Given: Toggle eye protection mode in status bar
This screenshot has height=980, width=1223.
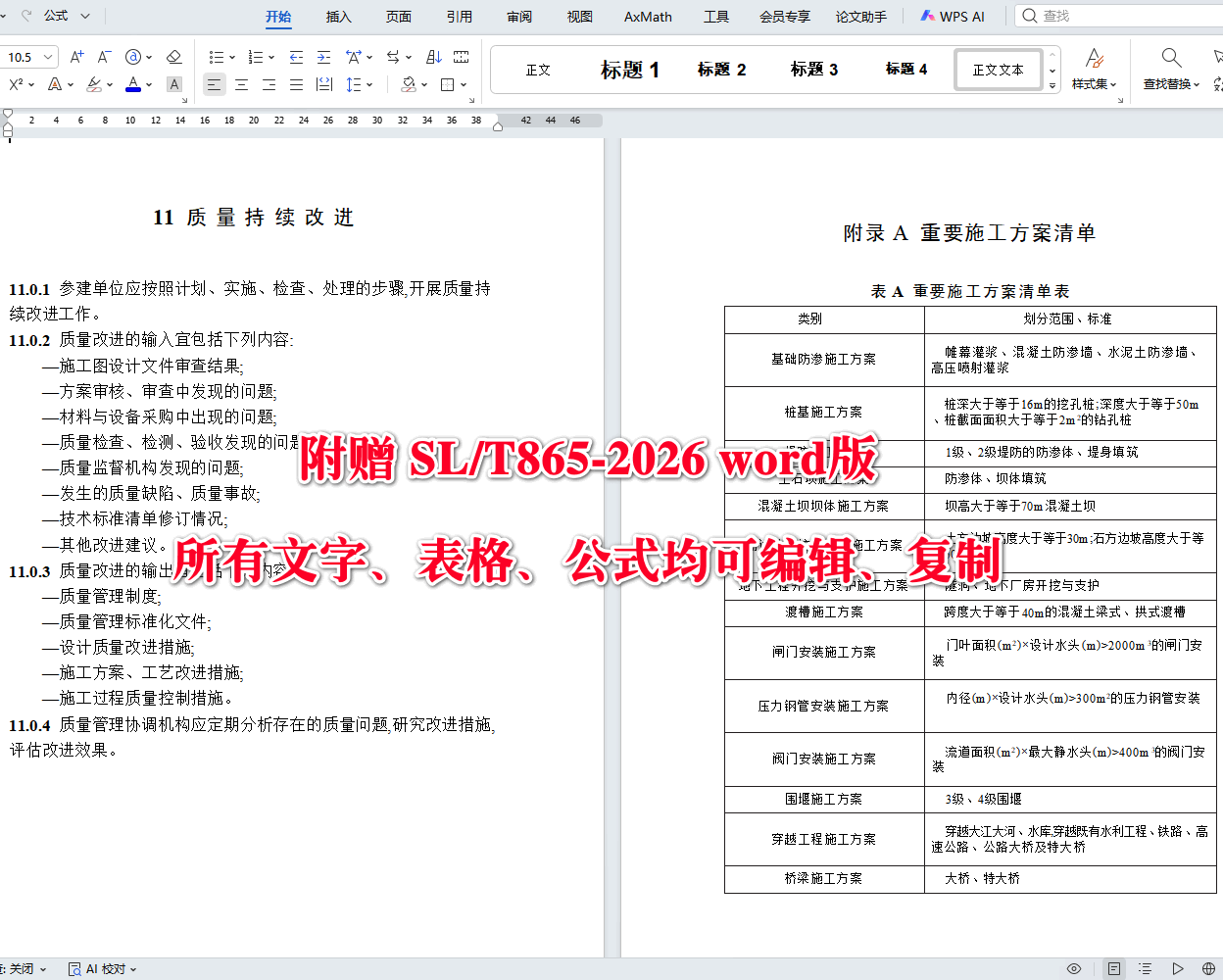Looking at the screenshot, I should (1074, 968).
